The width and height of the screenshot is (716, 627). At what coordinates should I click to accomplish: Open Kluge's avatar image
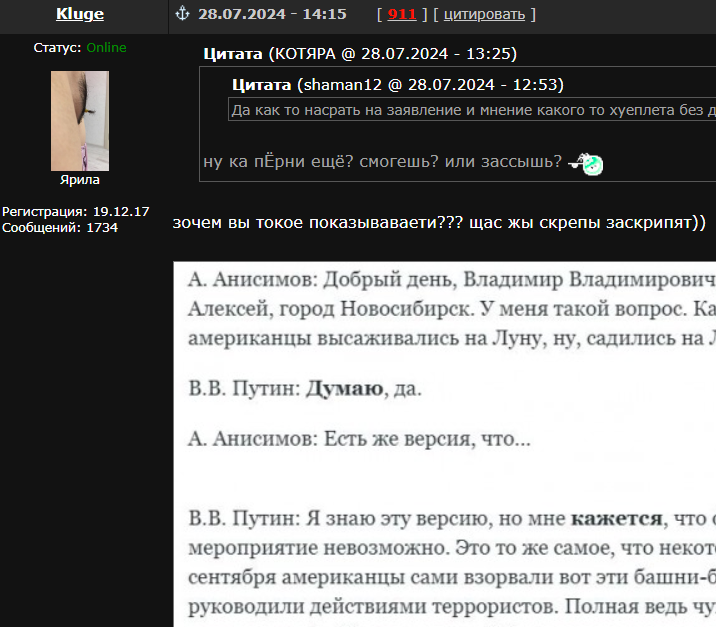pyautogui.click(x=80, y=121)
